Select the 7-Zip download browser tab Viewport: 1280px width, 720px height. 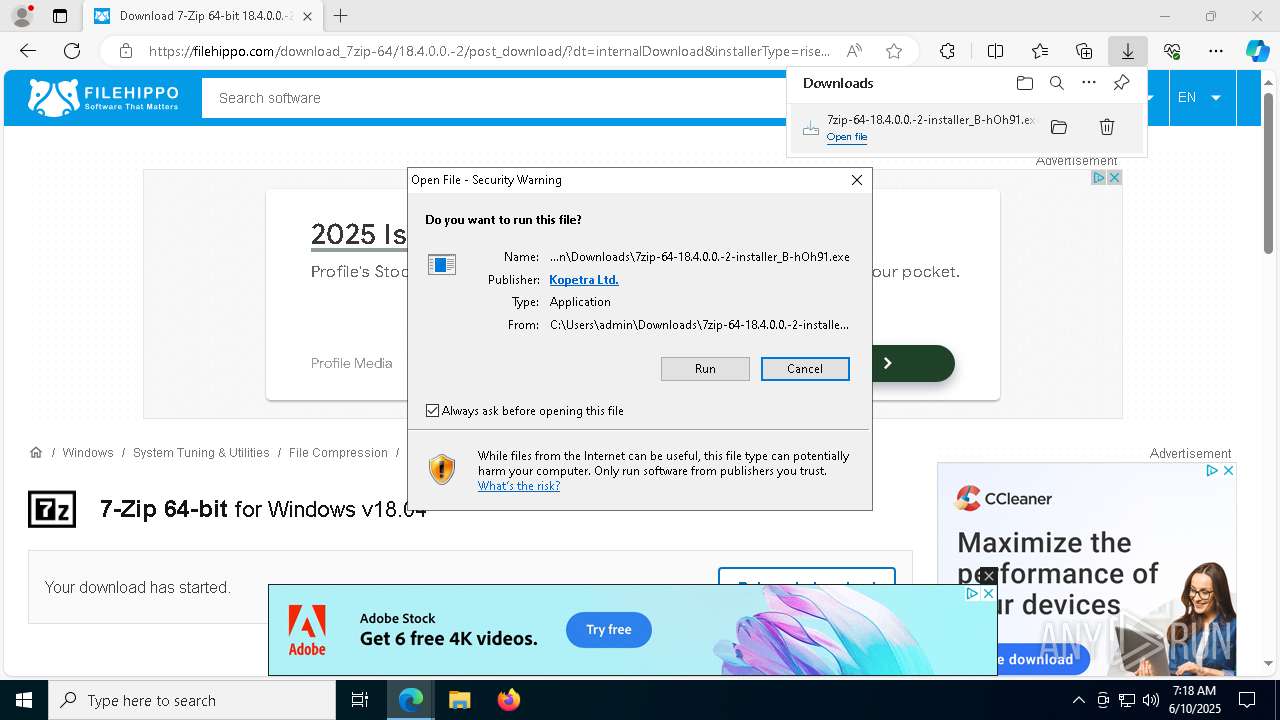201,16
